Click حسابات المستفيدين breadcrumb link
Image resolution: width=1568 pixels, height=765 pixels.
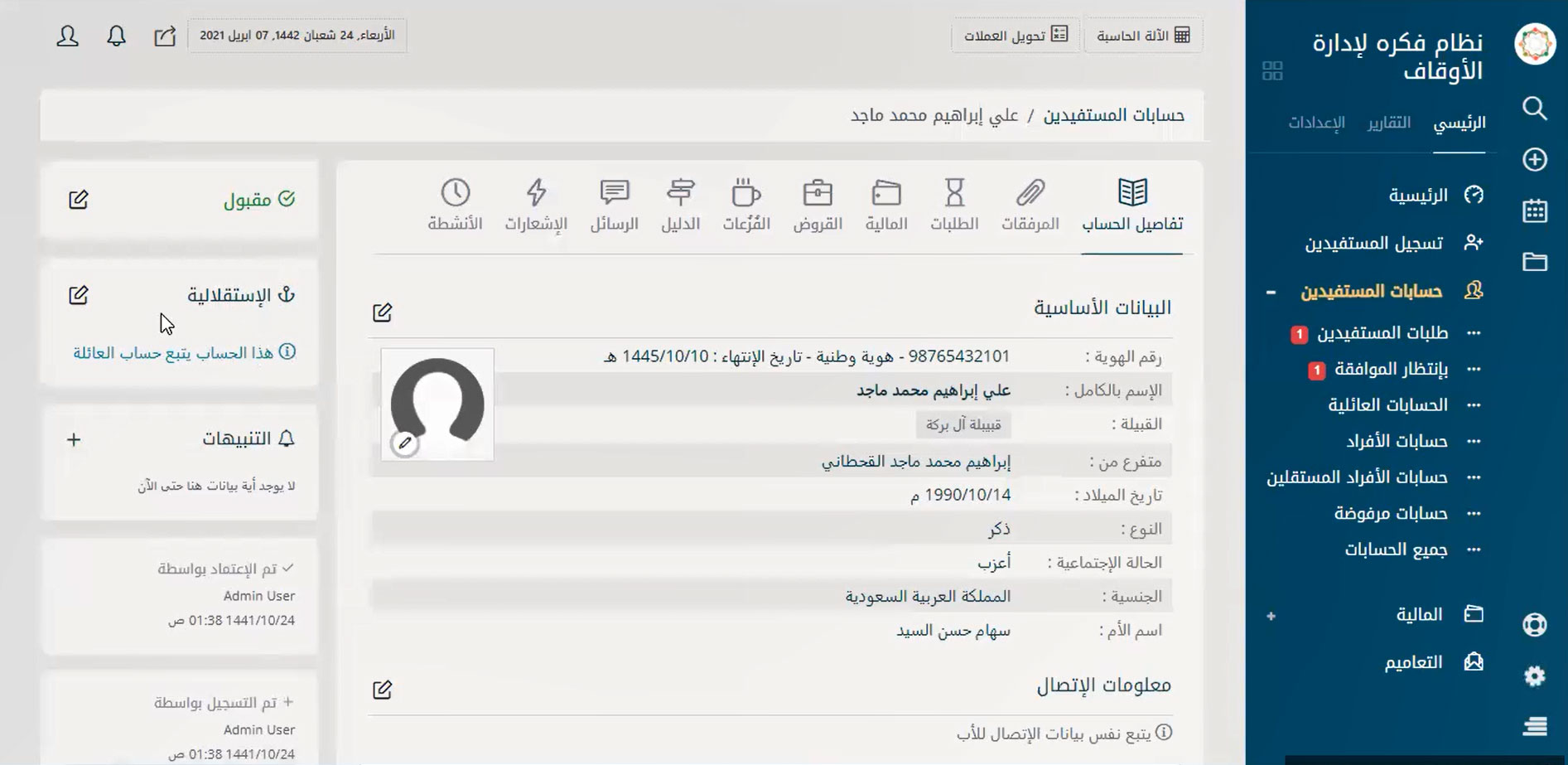[1113, 115]
